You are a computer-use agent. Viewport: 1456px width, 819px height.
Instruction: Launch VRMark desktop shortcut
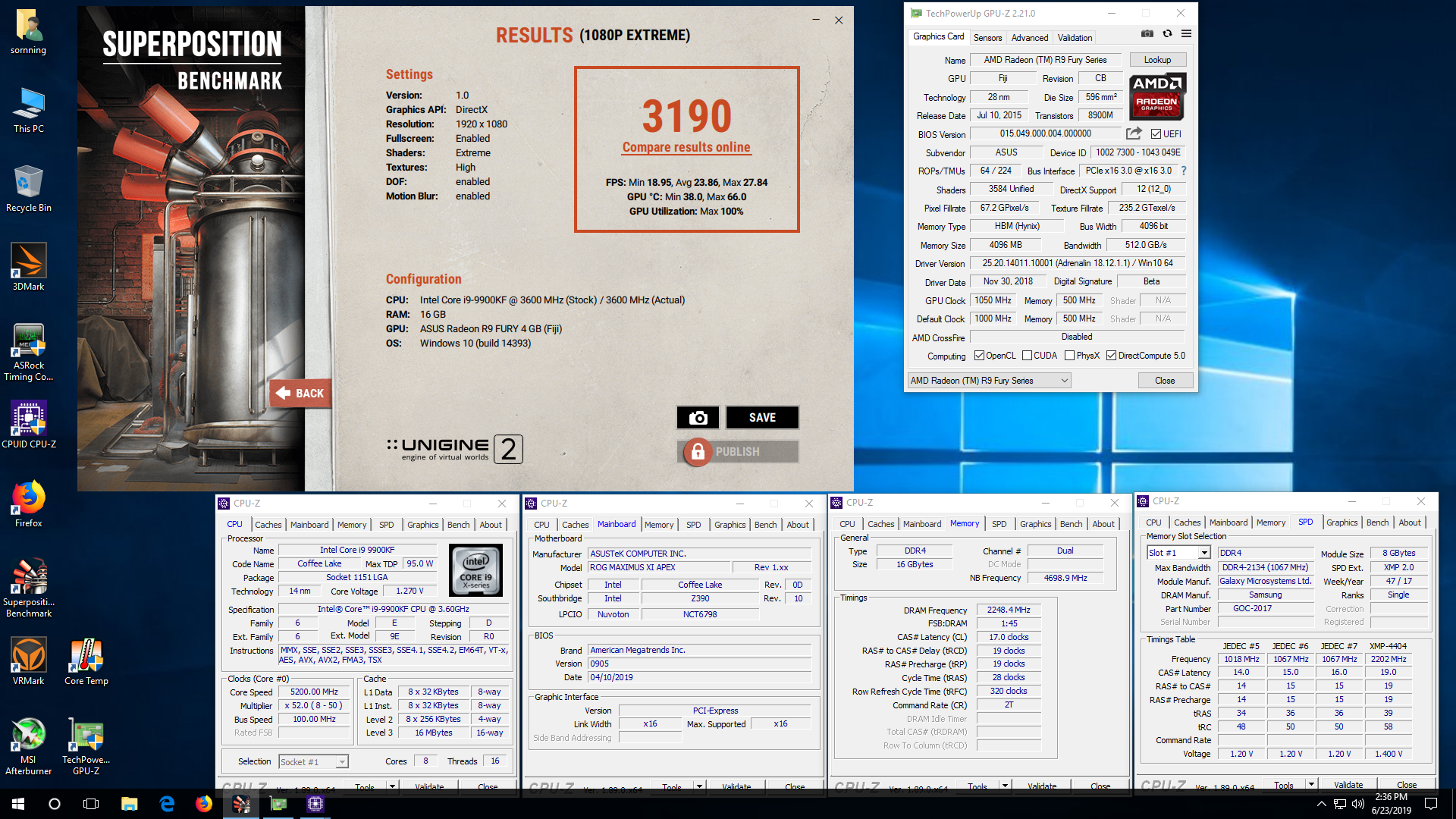(29, 663)
